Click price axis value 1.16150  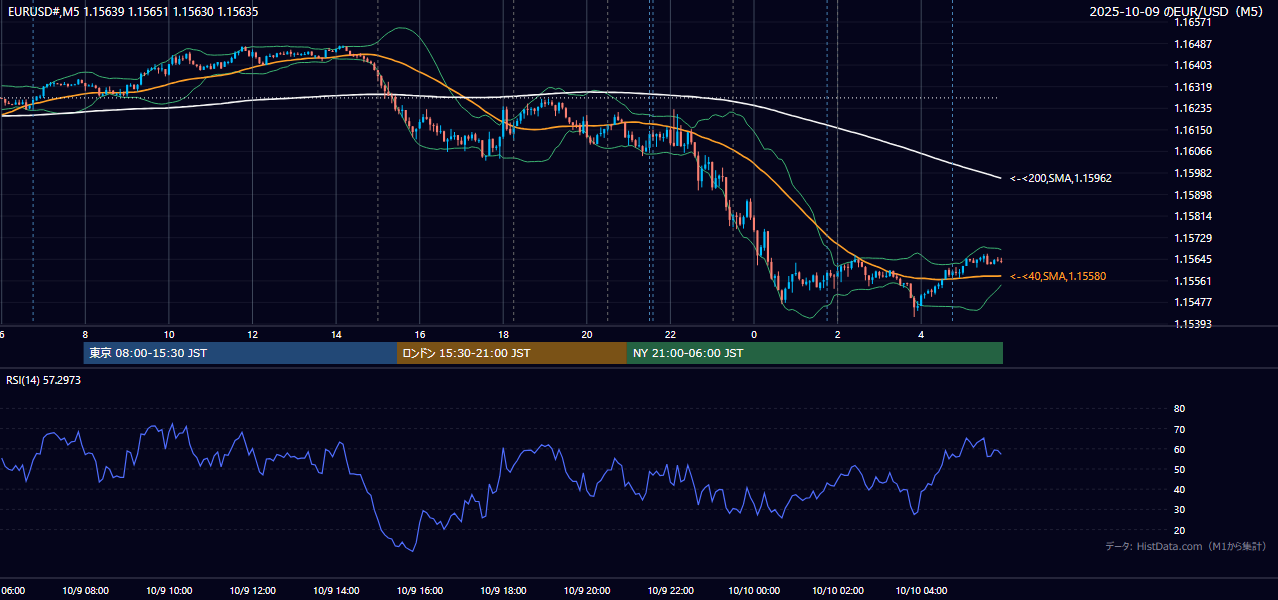click(1192, 130)
